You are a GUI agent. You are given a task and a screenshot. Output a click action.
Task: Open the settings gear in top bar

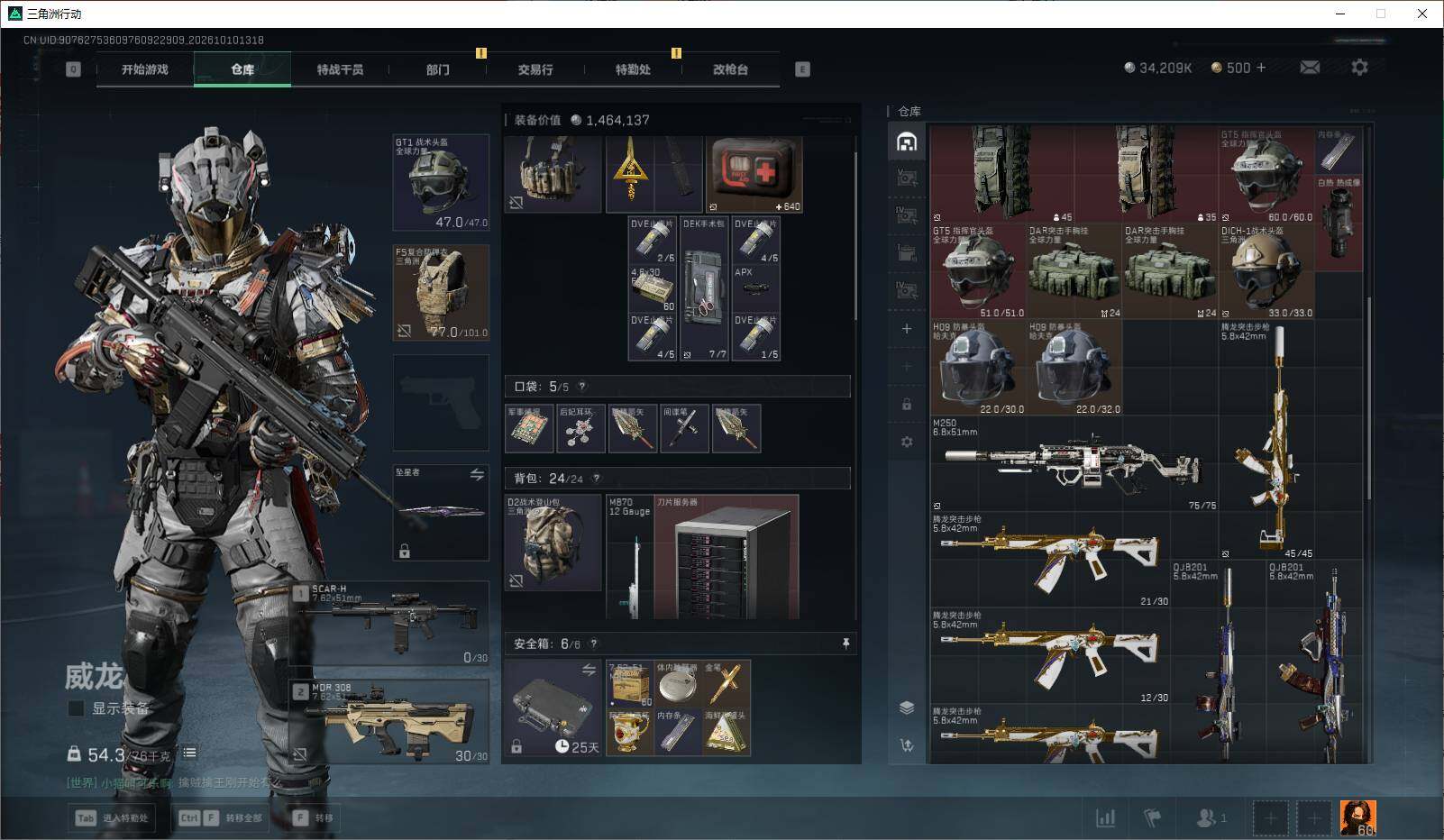click(1359, 68)
